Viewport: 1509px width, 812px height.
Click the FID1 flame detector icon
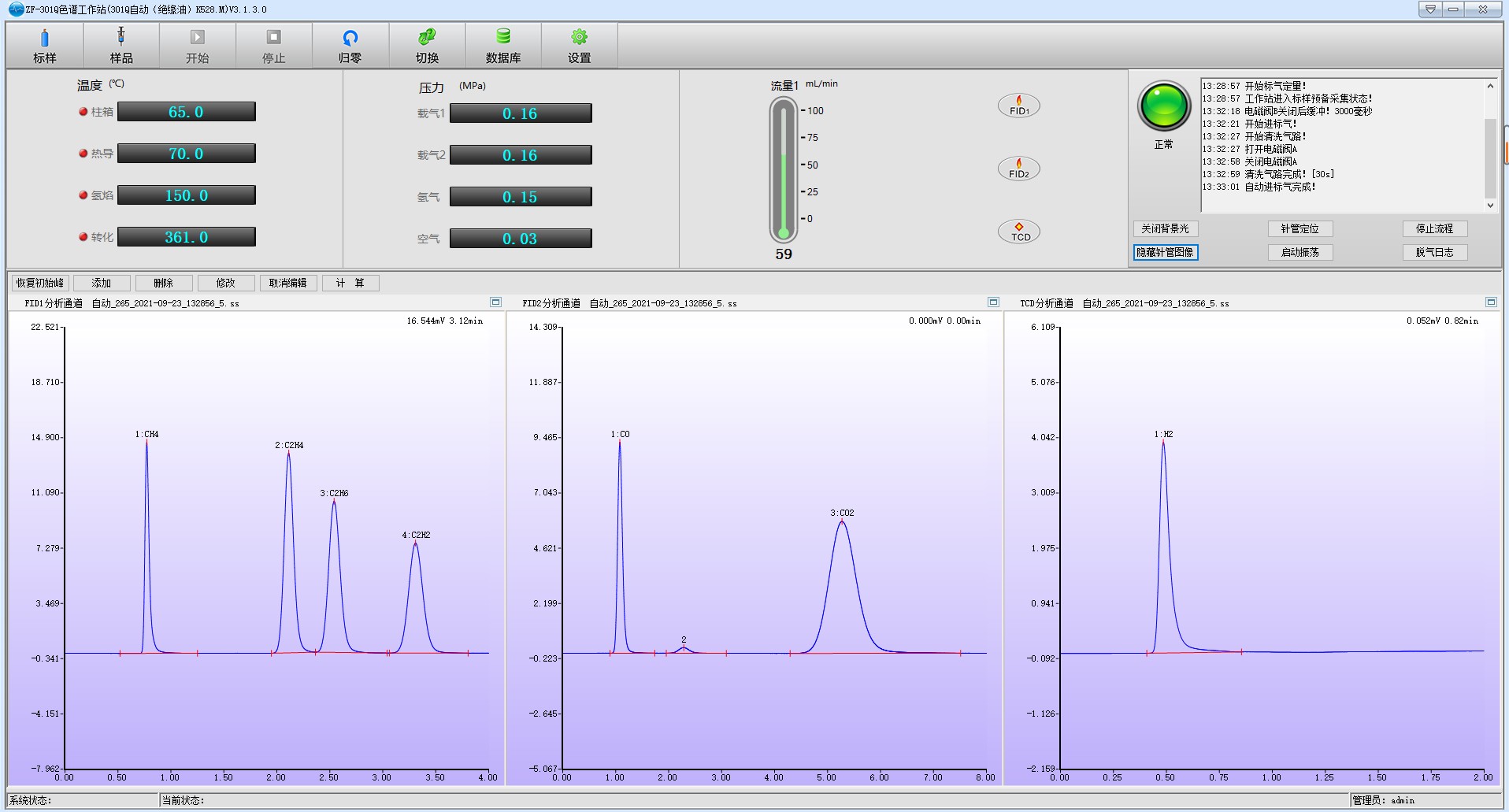[x=1019, y=106]
